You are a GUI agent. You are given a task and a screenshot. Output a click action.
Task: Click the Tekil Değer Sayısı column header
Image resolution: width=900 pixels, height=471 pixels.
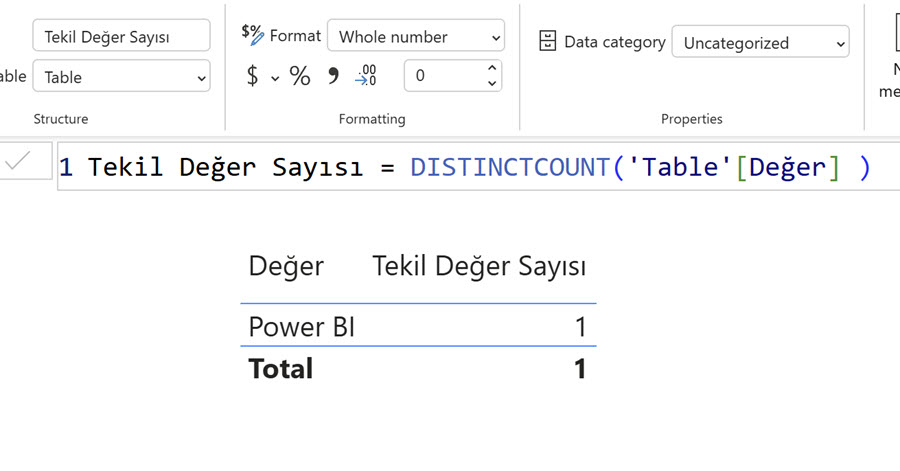coord(479,266)
